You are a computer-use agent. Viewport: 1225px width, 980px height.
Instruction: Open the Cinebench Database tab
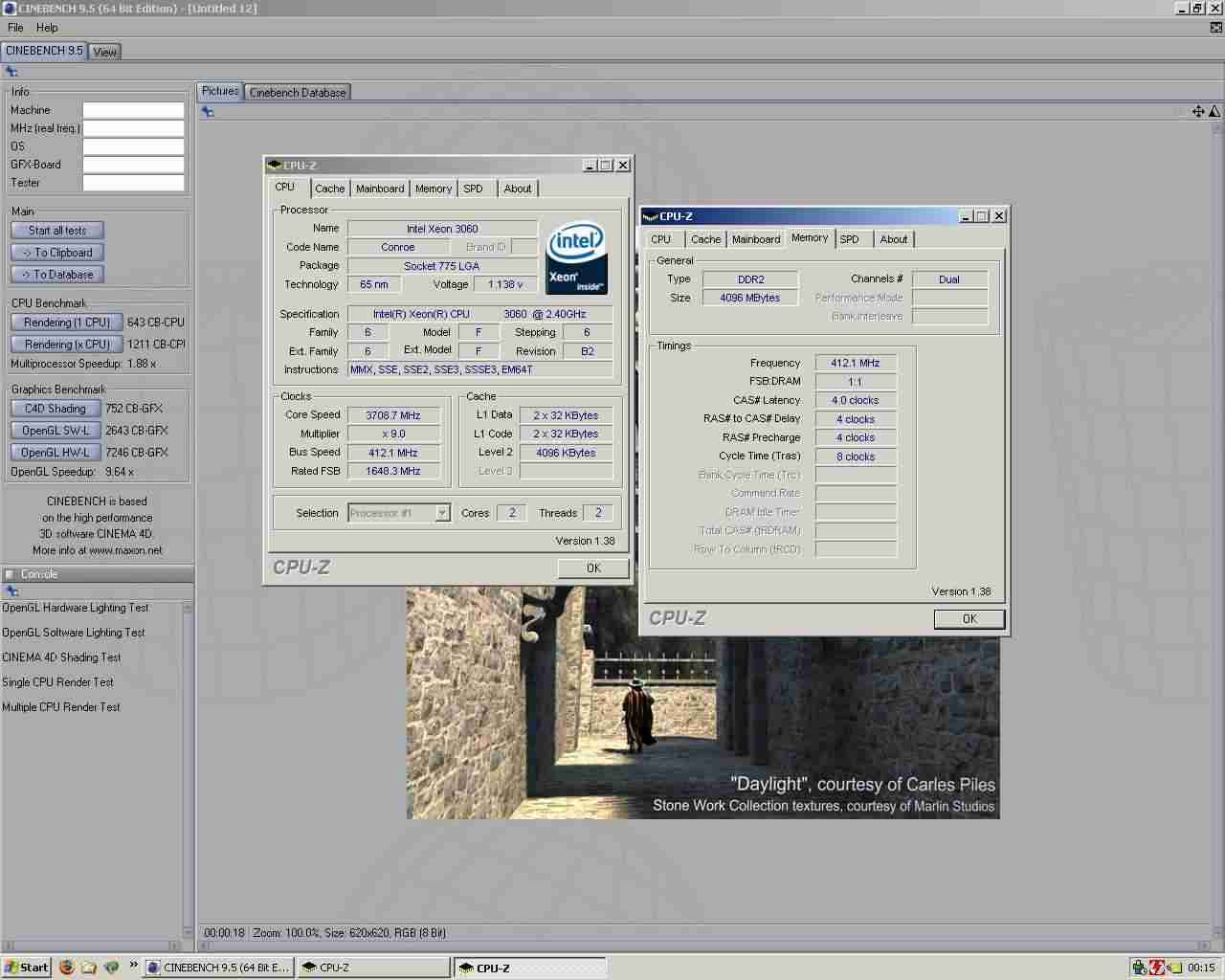click(298, 93)
